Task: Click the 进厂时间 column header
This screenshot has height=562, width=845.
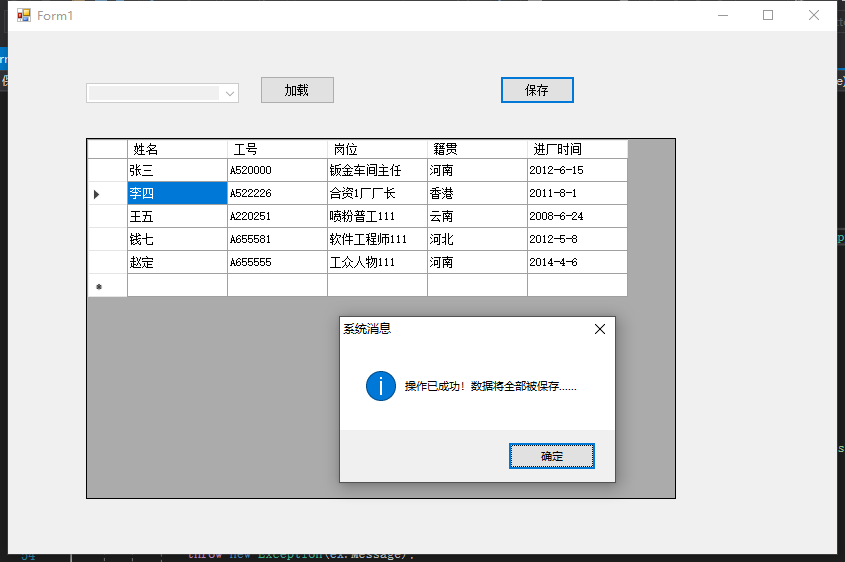Action: (577, 149)
